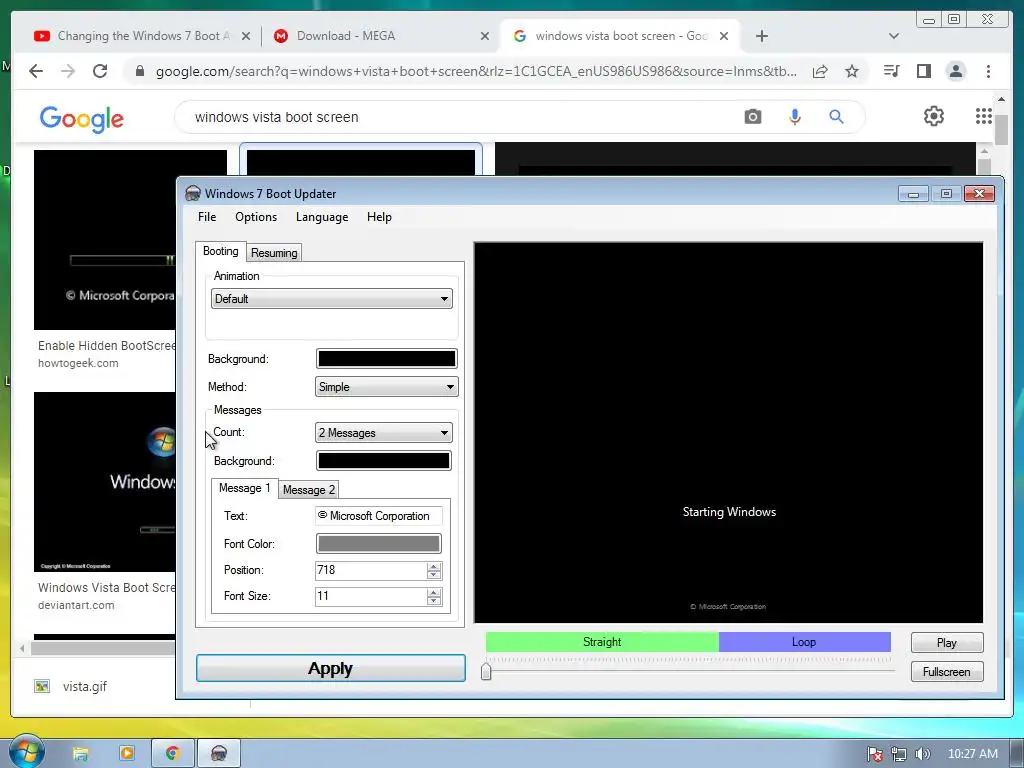Open the howtogeek.com boot screen thumbnail
1024x768 pixels.
tap(104, 240)
